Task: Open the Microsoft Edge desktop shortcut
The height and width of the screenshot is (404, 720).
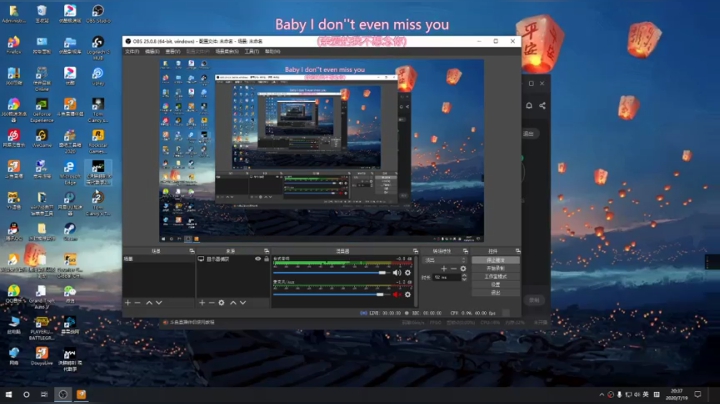Action: click(x=70, y=172)
